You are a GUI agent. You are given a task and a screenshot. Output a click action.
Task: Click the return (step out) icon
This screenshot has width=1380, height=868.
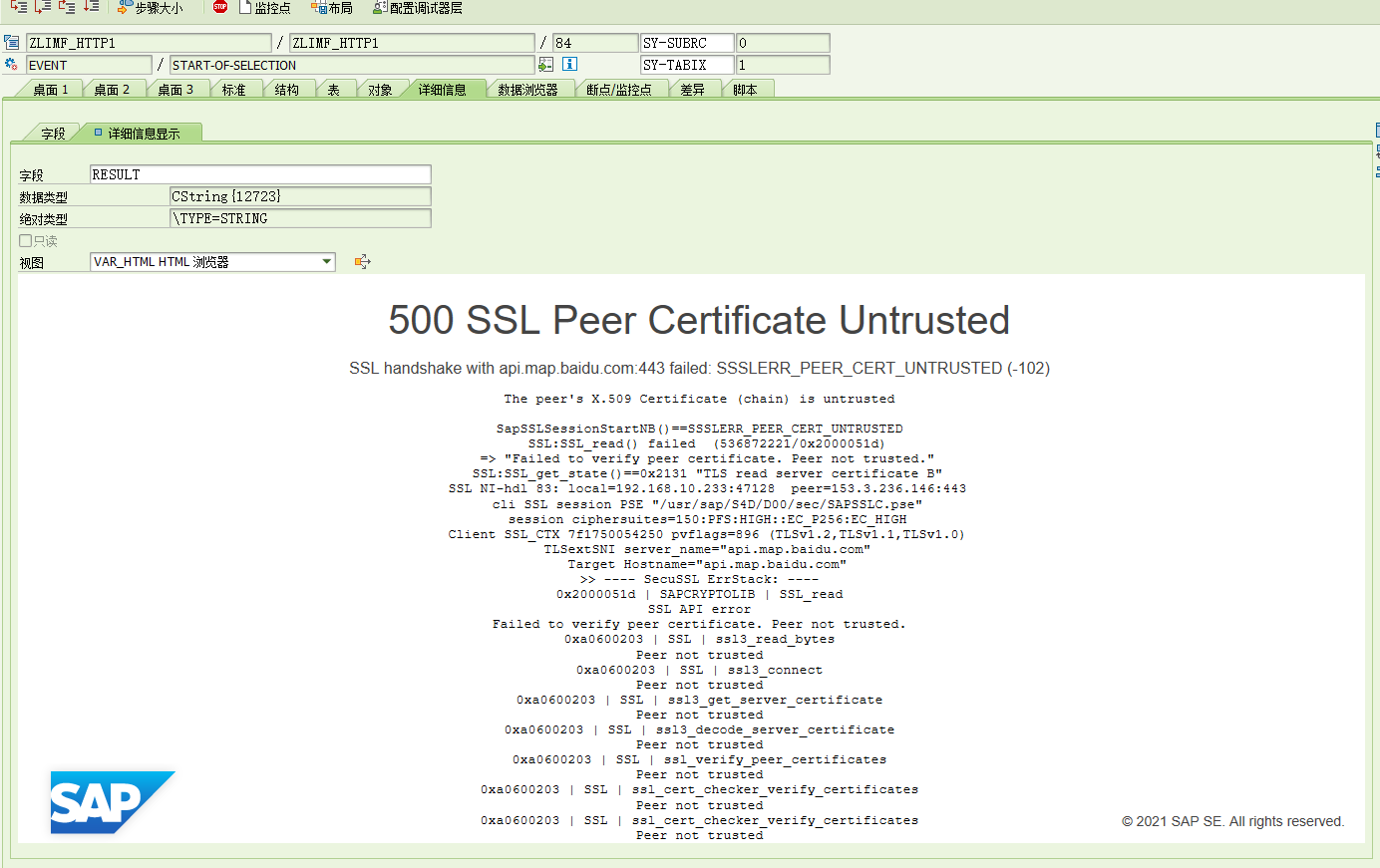67,7
